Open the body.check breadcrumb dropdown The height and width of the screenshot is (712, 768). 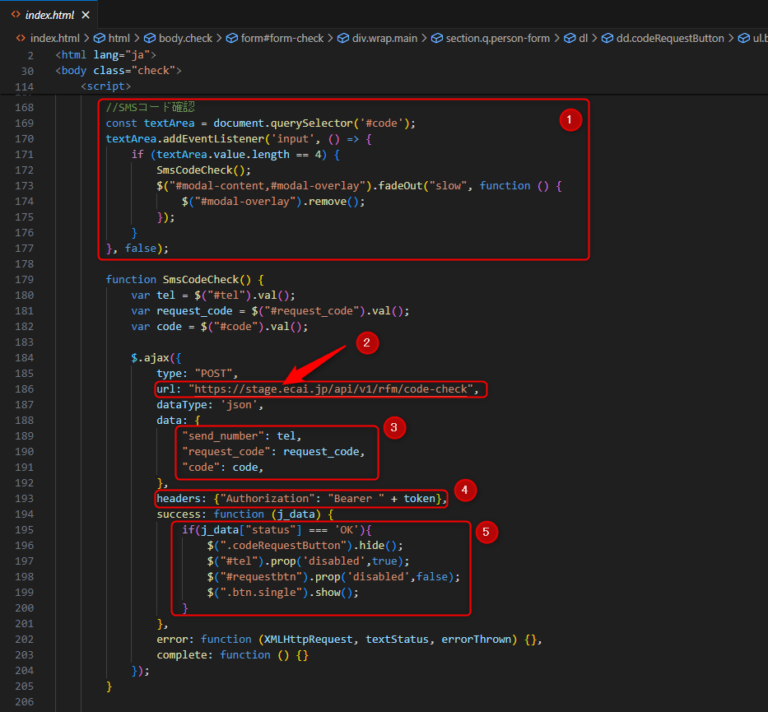point(185,38)
